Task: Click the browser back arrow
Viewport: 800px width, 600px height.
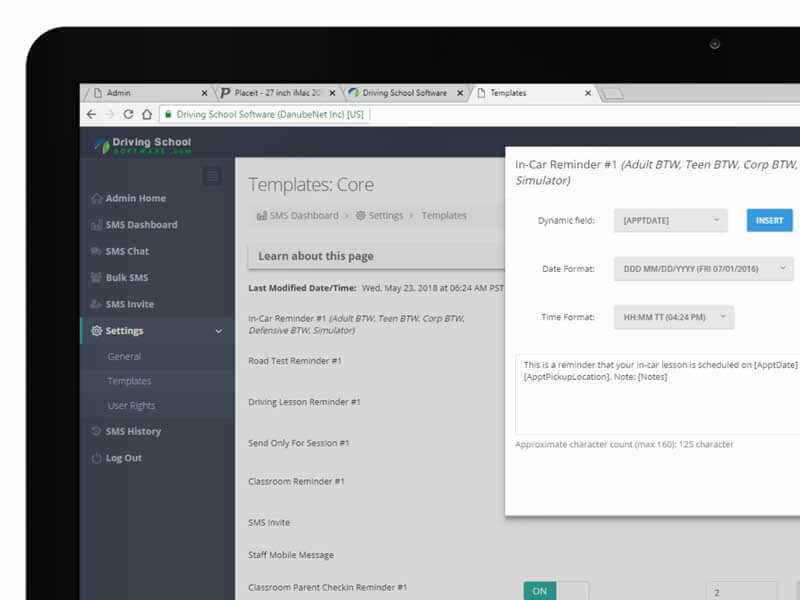Action: 92,115
